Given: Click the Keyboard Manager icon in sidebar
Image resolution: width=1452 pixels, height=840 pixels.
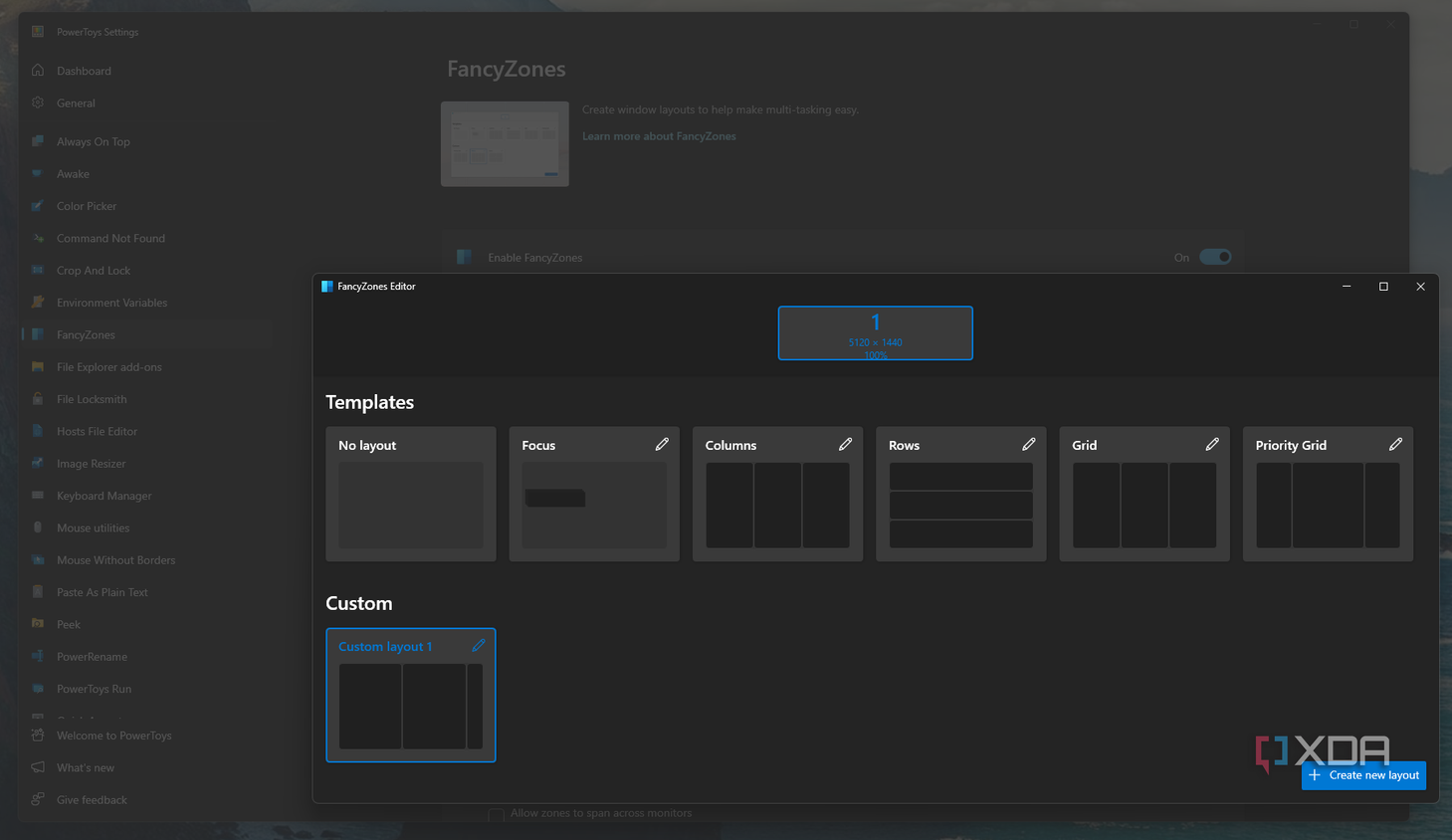Looking at the screenshot, I should [38, 496].
